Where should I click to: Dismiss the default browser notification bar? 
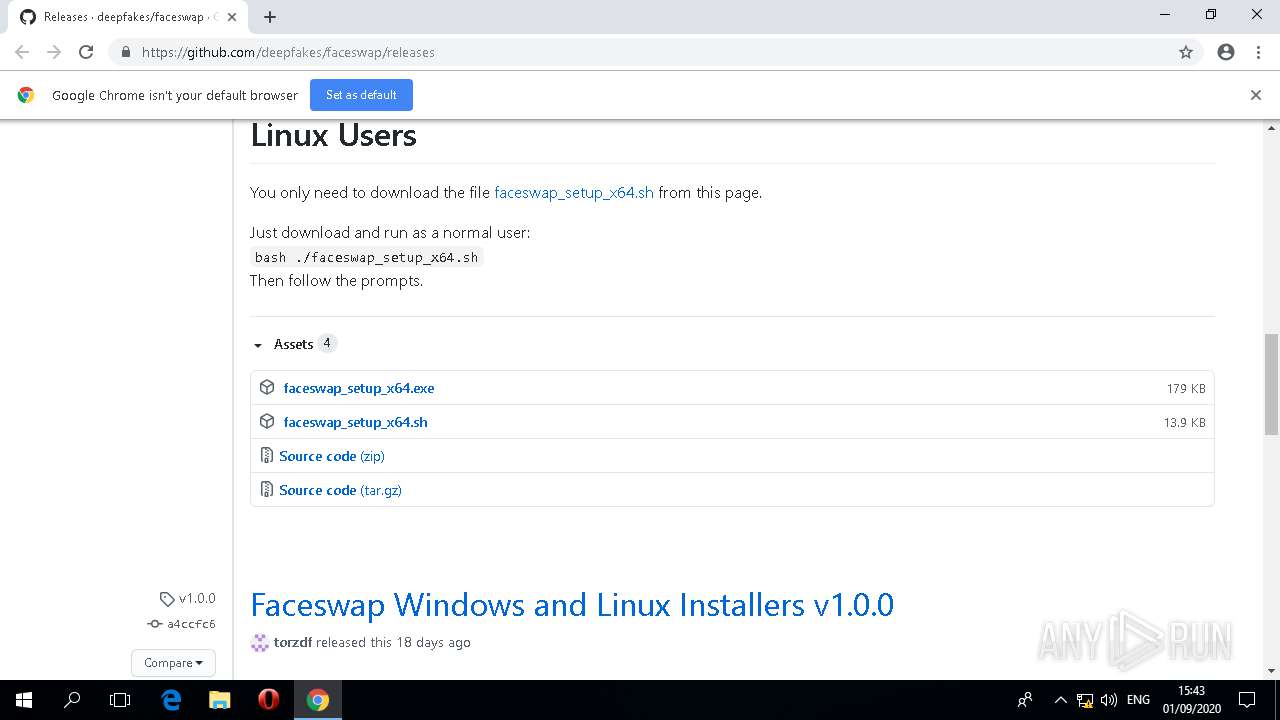coord(1256,95)
